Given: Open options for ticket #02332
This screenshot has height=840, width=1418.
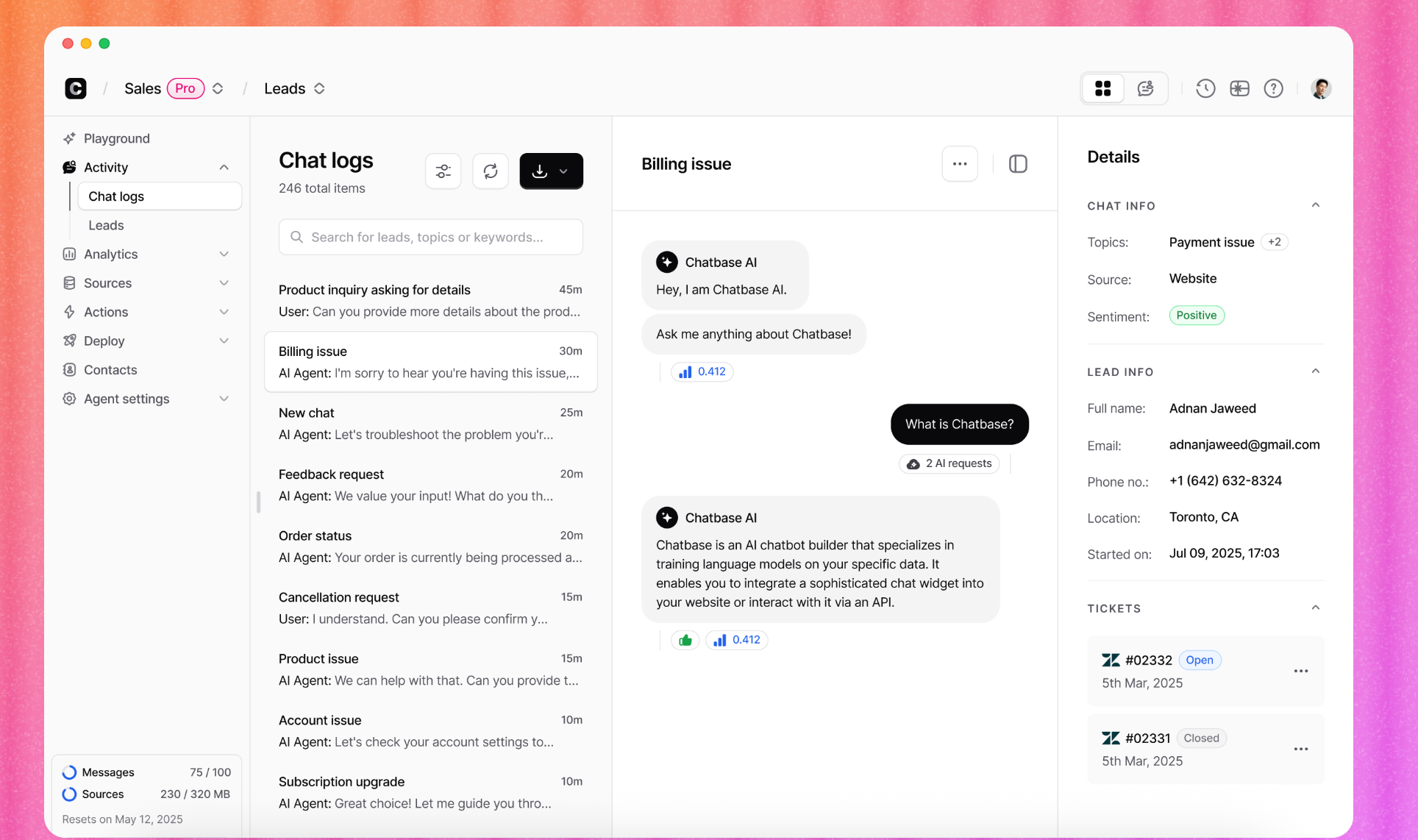Looking at the screenshot, I should (x=1300, y=671).
